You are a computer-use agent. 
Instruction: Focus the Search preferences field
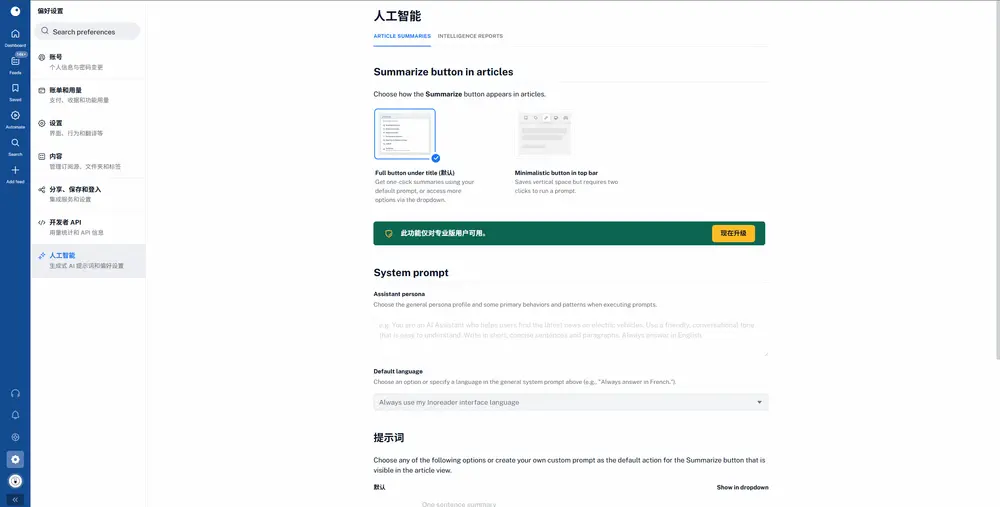click(87, 31)
